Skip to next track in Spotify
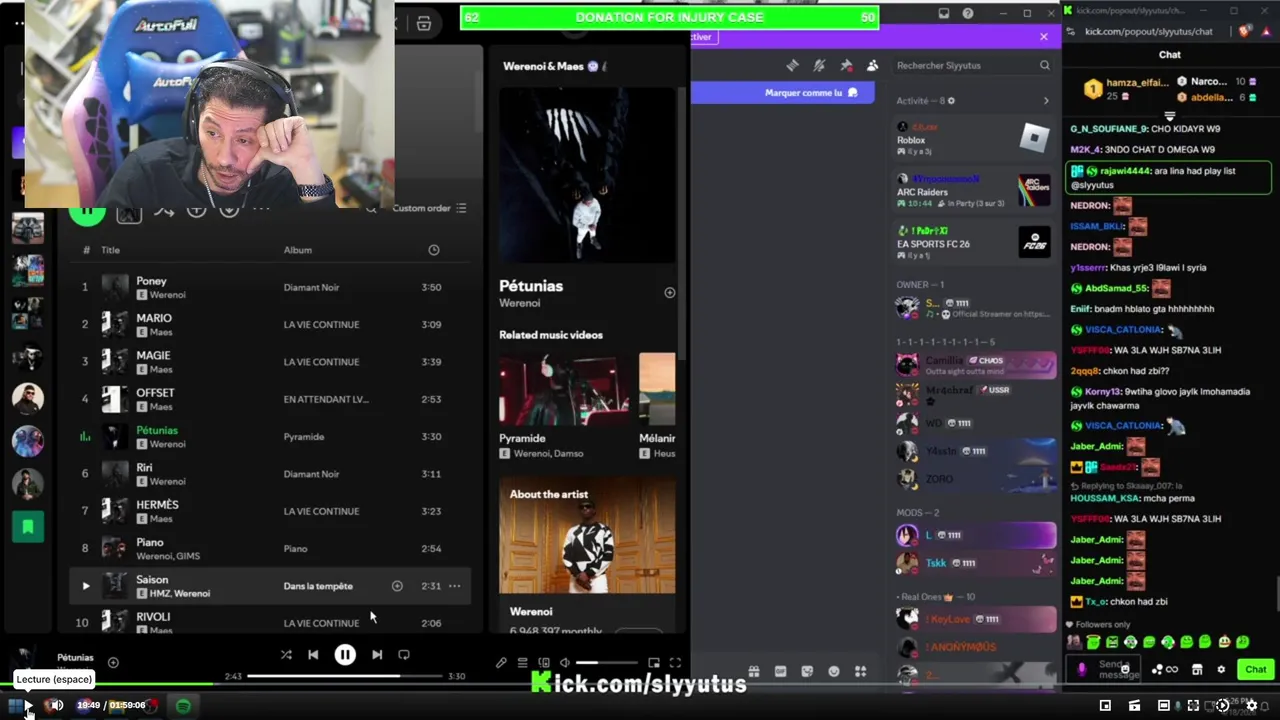Screen dimensions: 1280x720 tap(377, 655)
